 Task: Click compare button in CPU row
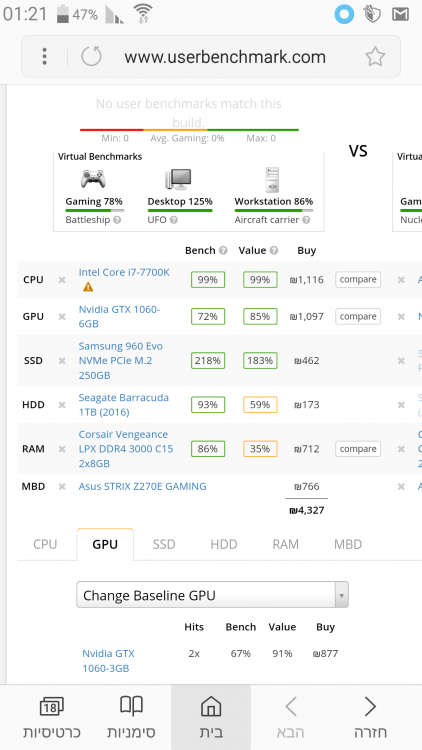pyautogui.click(x=358, y=279)
